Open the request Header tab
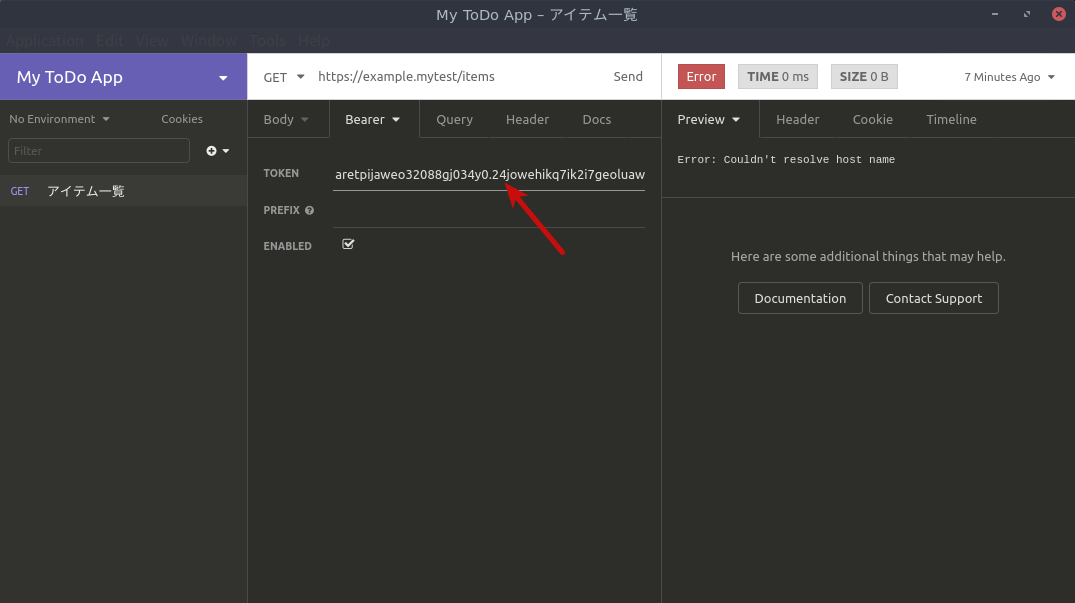 pyautogui.click(x=527, y=119)
